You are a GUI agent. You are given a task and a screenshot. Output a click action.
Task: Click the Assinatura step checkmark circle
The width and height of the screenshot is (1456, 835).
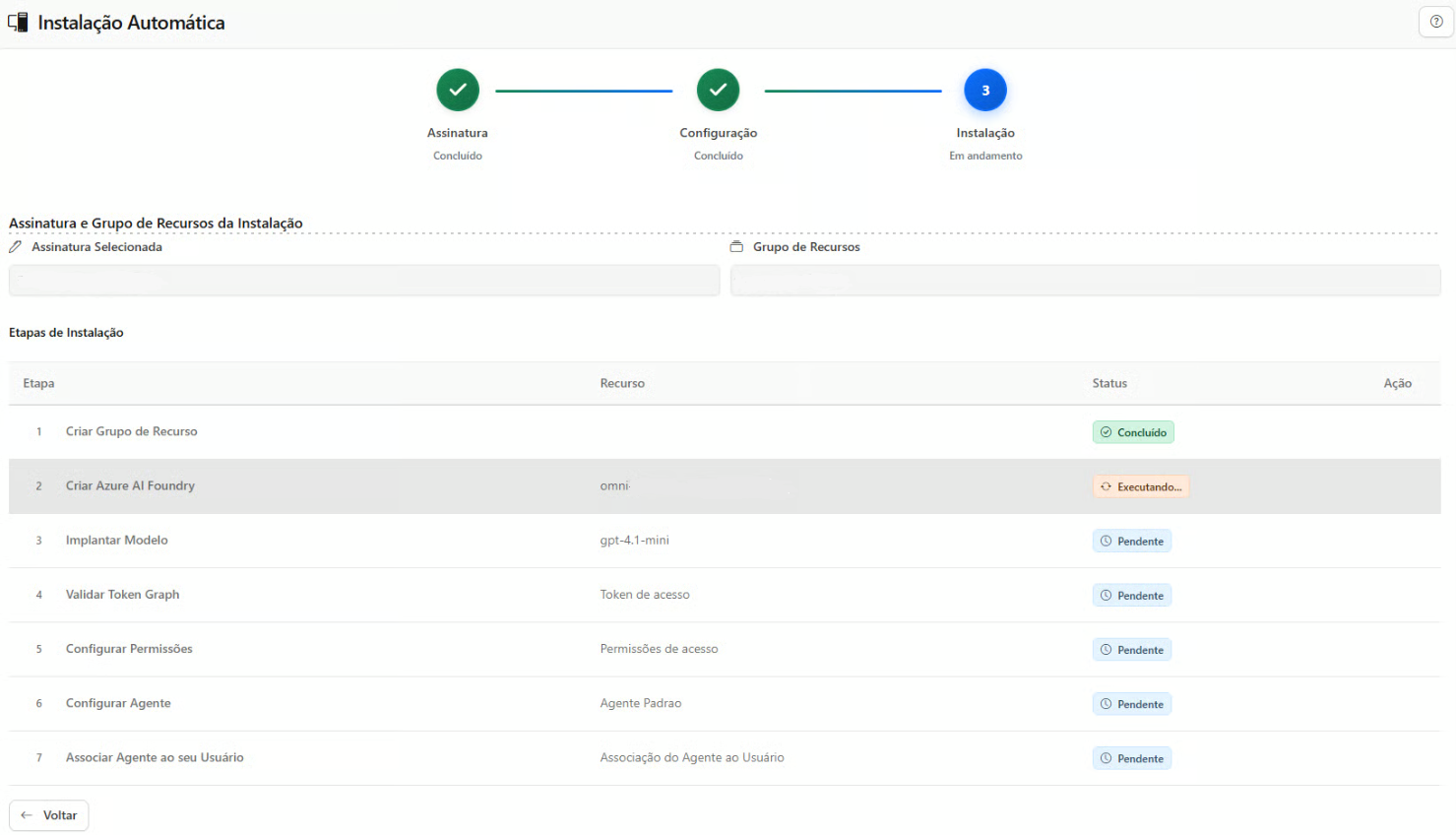(458, 91)
